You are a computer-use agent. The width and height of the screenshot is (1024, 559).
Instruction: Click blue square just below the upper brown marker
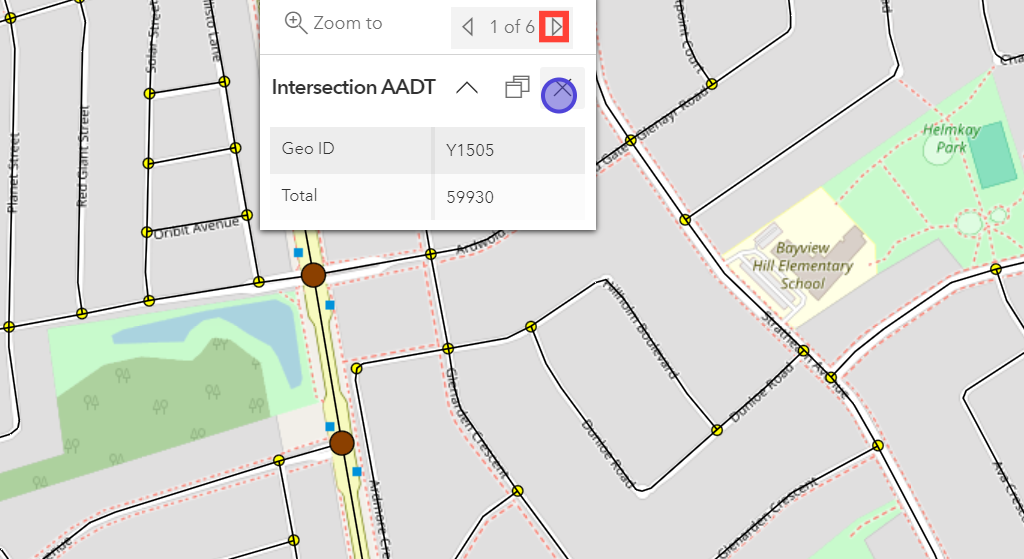(330, 305)
